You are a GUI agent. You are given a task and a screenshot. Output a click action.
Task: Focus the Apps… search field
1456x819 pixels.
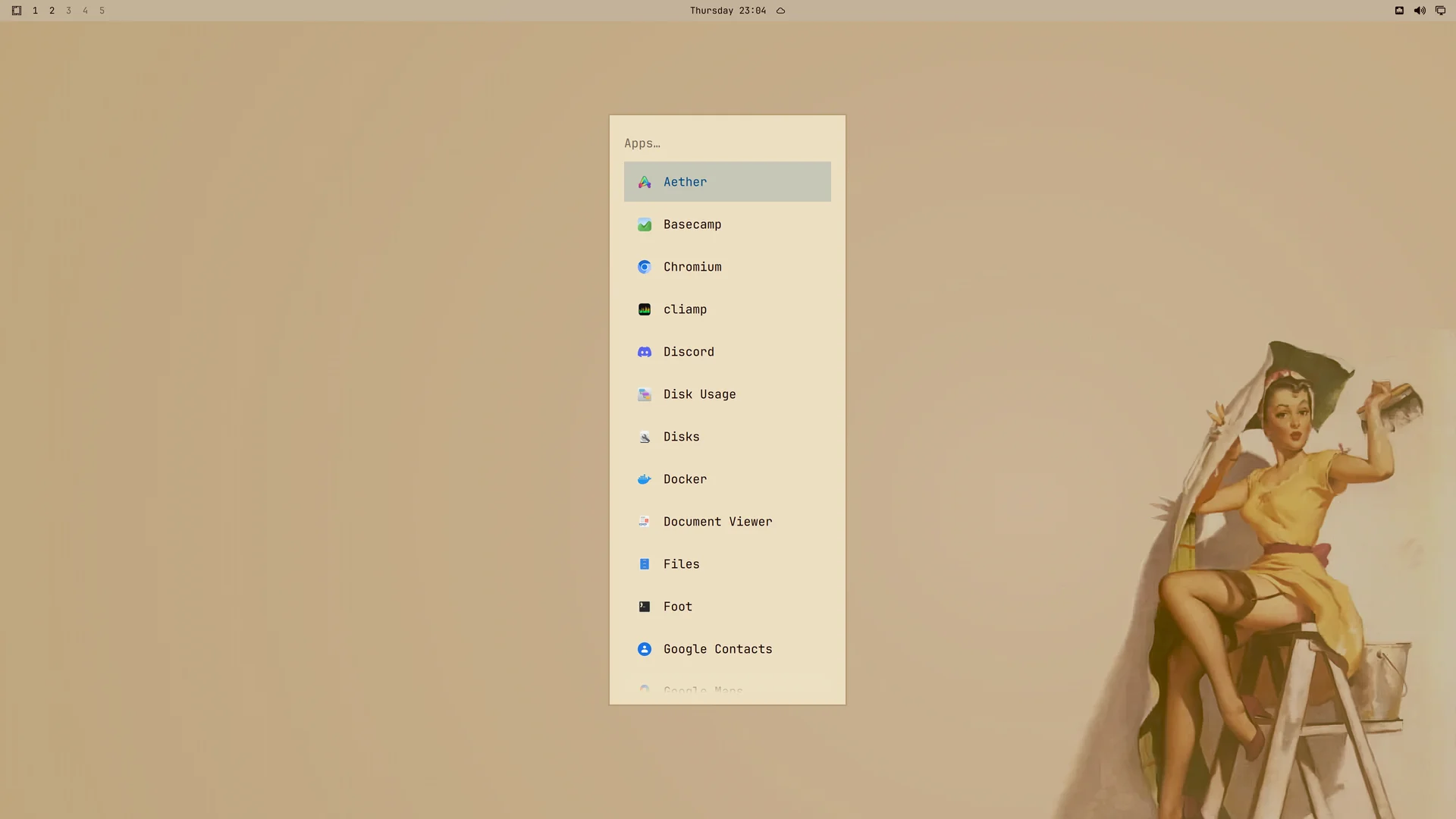click(x=727, y=143)
